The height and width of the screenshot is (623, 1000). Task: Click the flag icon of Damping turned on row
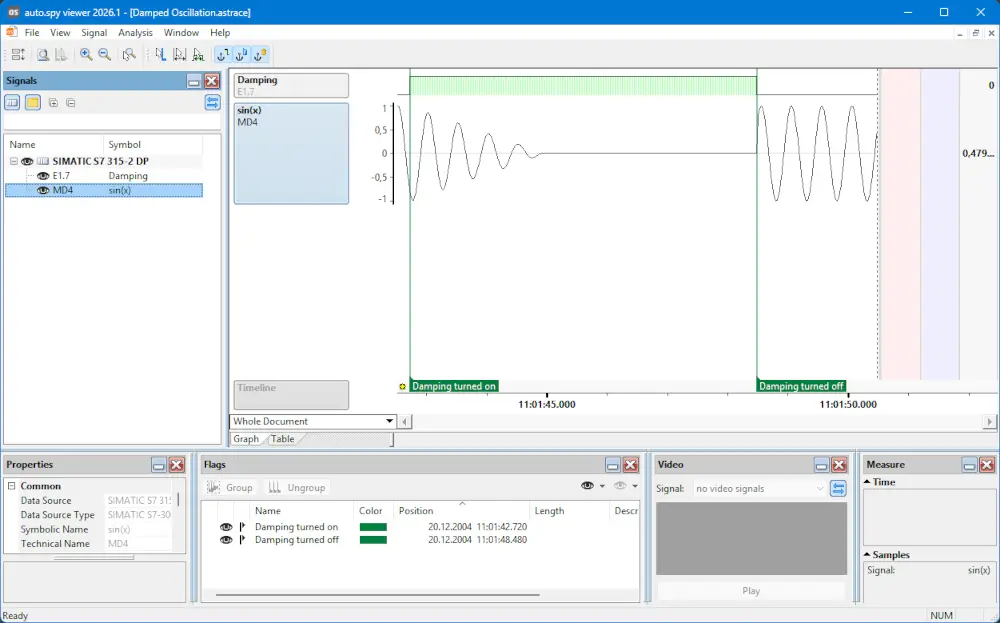(x=242, y=527)
